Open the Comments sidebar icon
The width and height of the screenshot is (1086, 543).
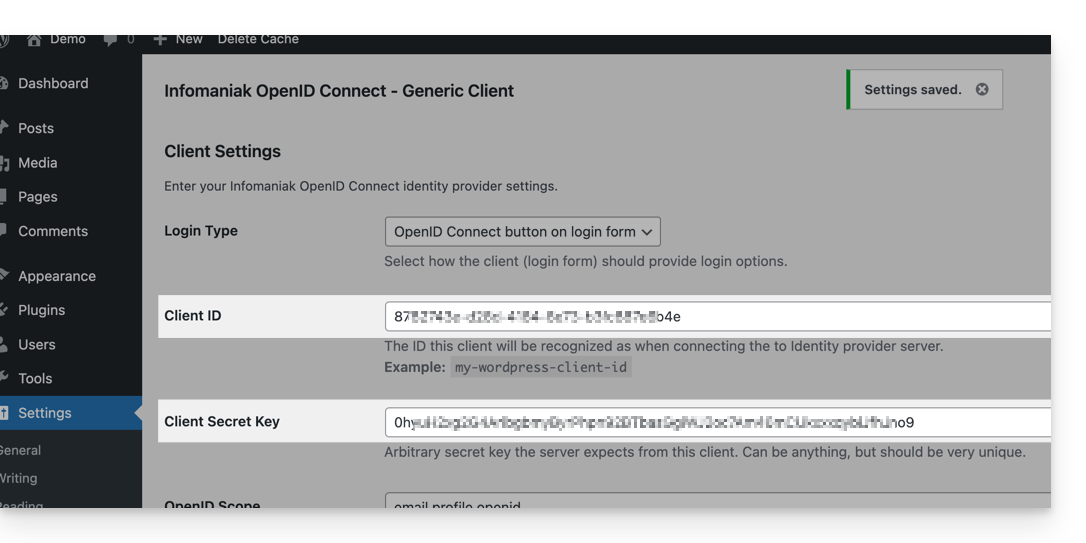point(4,231)
